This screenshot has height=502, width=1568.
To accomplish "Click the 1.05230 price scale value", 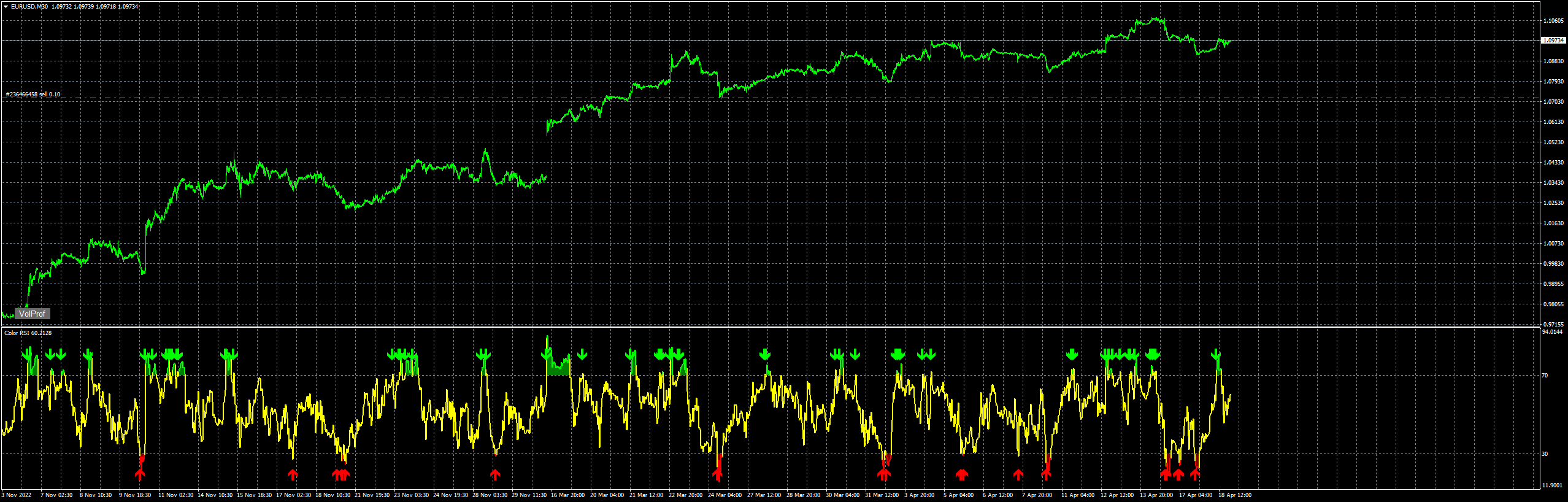I will [x=1553, y=142].
